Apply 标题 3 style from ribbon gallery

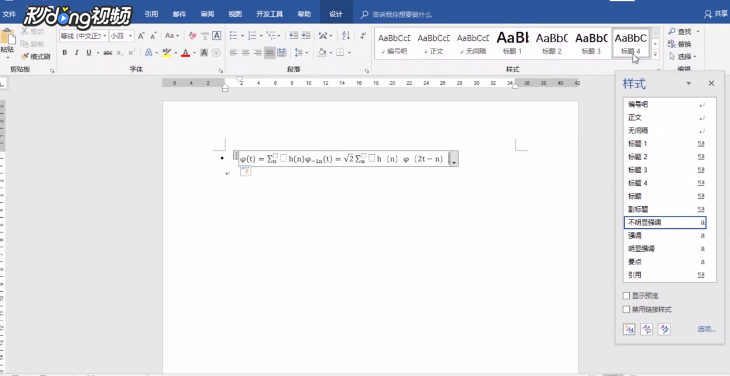pos(591,43)
